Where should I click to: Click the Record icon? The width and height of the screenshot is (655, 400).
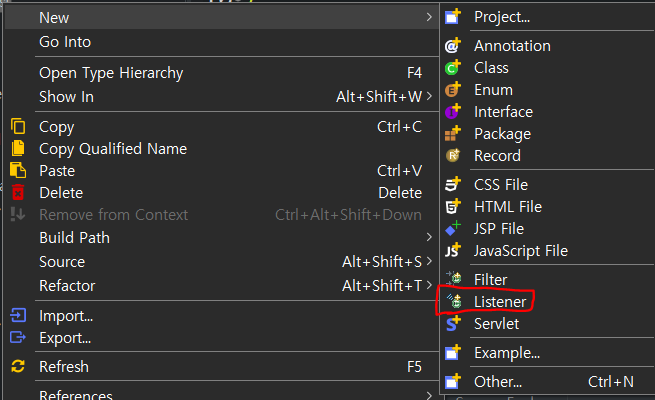[x=453, y=156]
